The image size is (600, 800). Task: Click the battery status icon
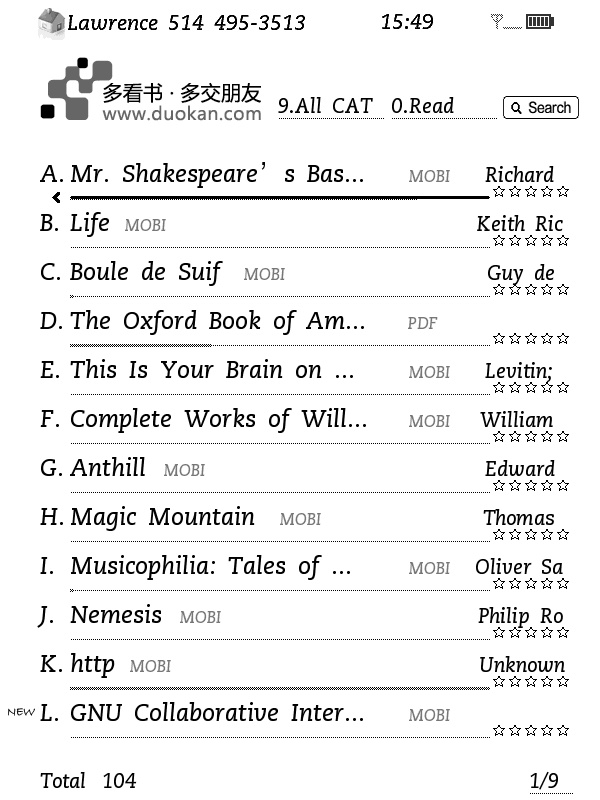[x=539, y=22]
